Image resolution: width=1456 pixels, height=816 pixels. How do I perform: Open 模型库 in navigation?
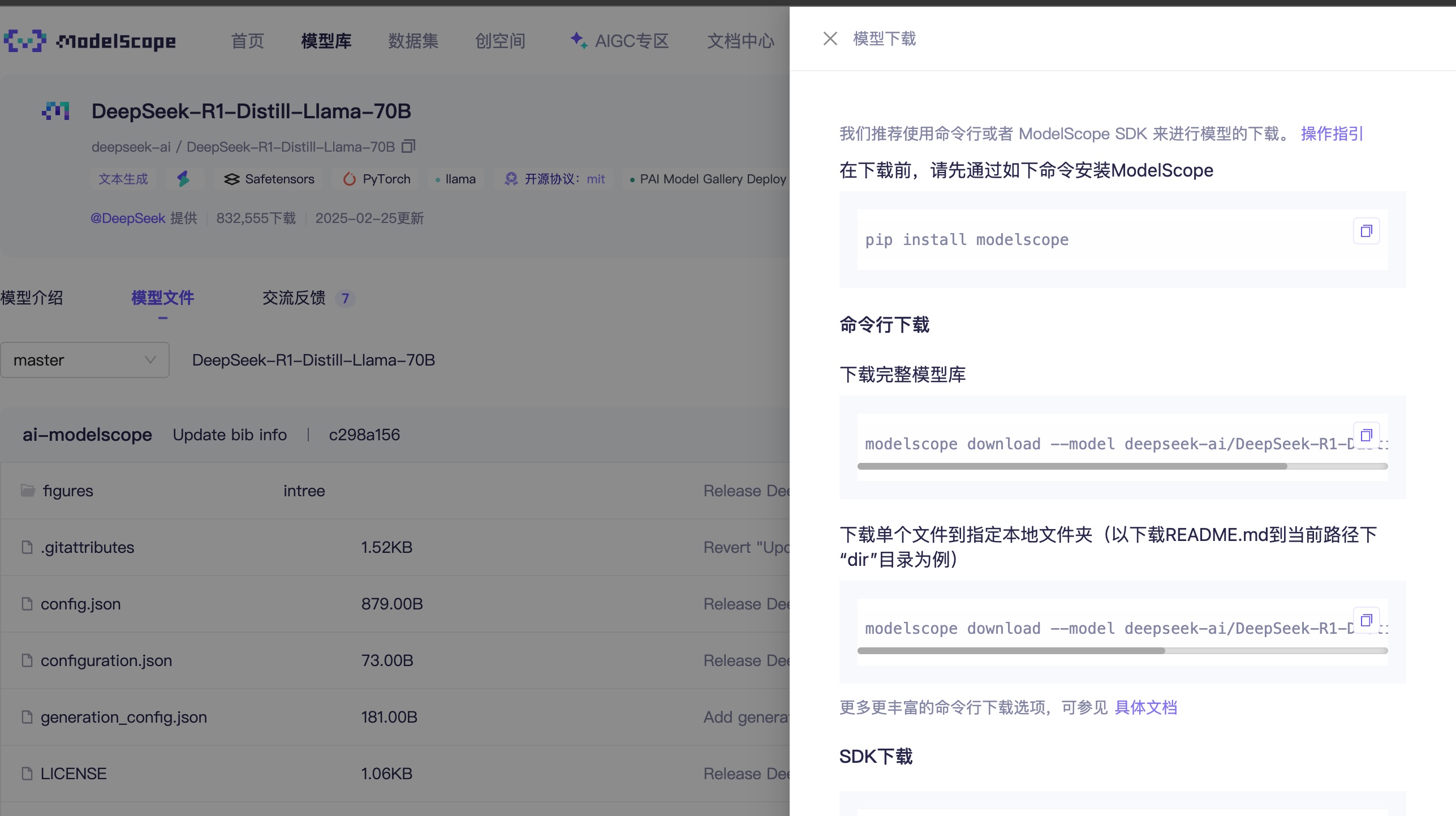click(326, 41)
